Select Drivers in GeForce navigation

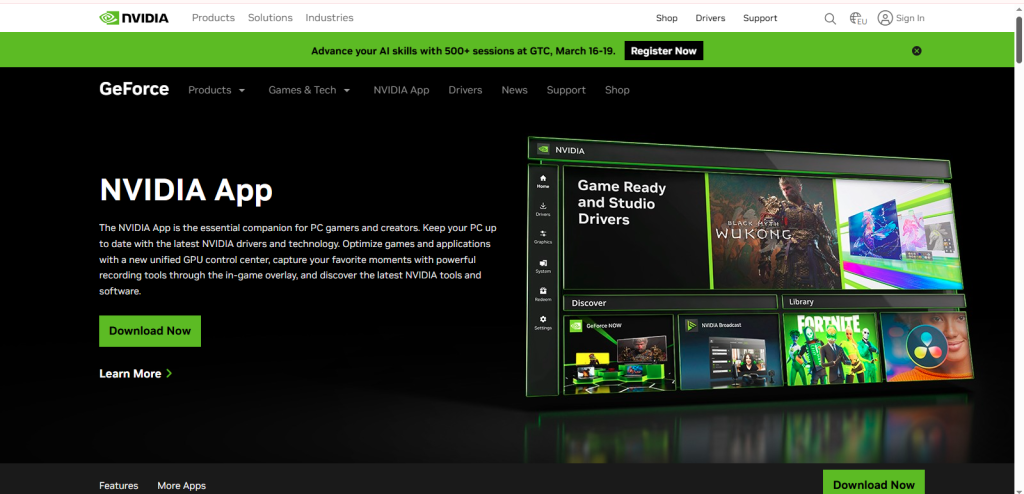point(465,90)
